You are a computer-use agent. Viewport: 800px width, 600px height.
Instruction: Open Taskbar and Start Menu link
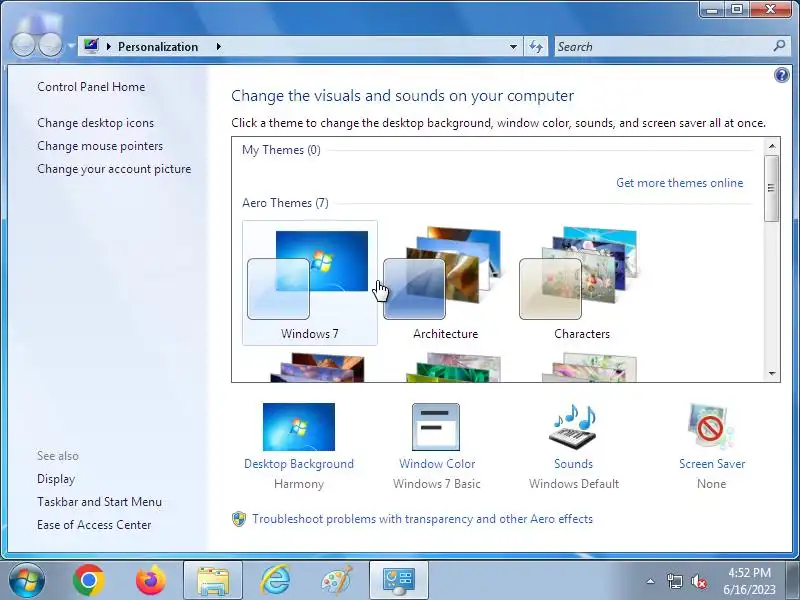click(x=99, y=502)
